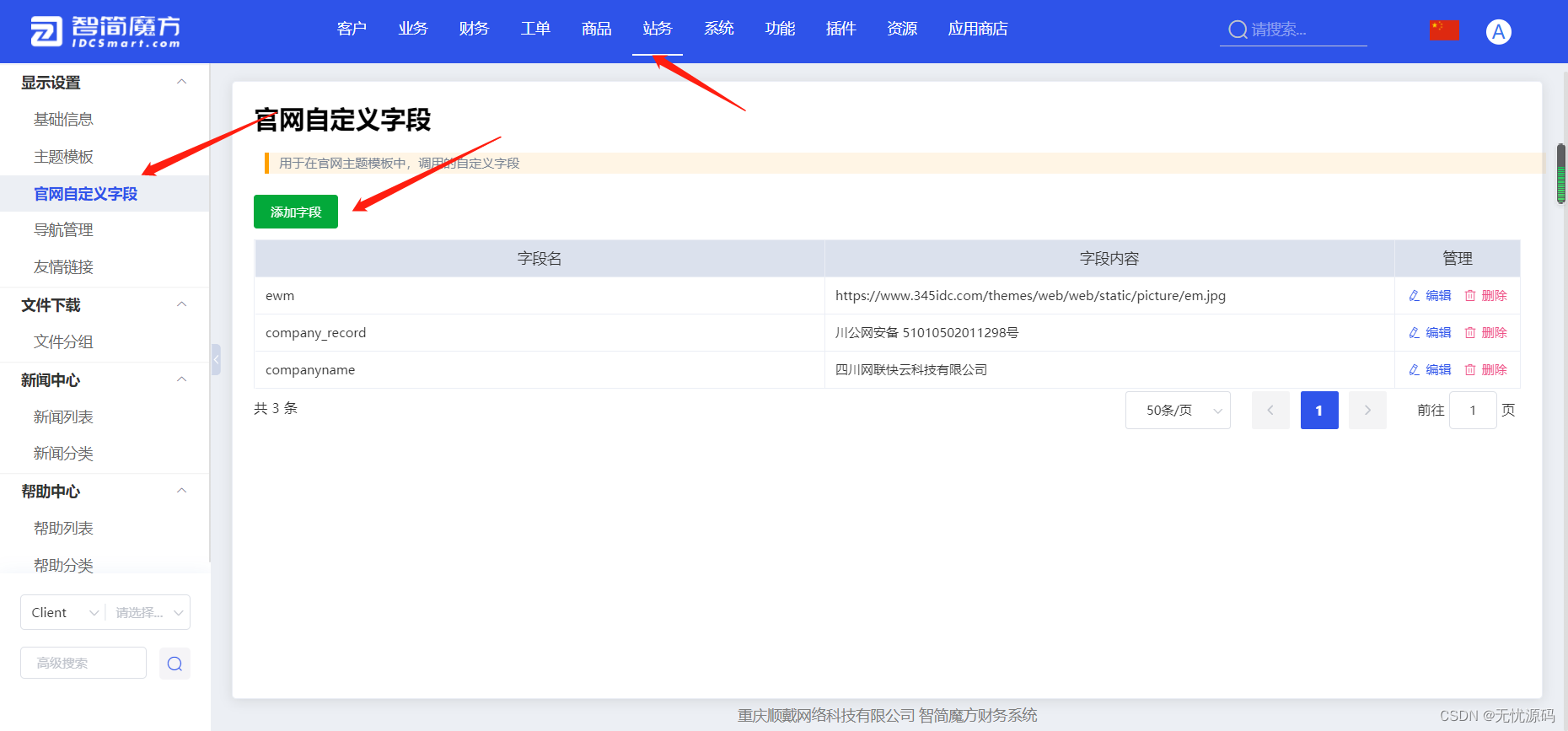Edit the companyname field
1568x731 pixels.
tap(1430, 370)
